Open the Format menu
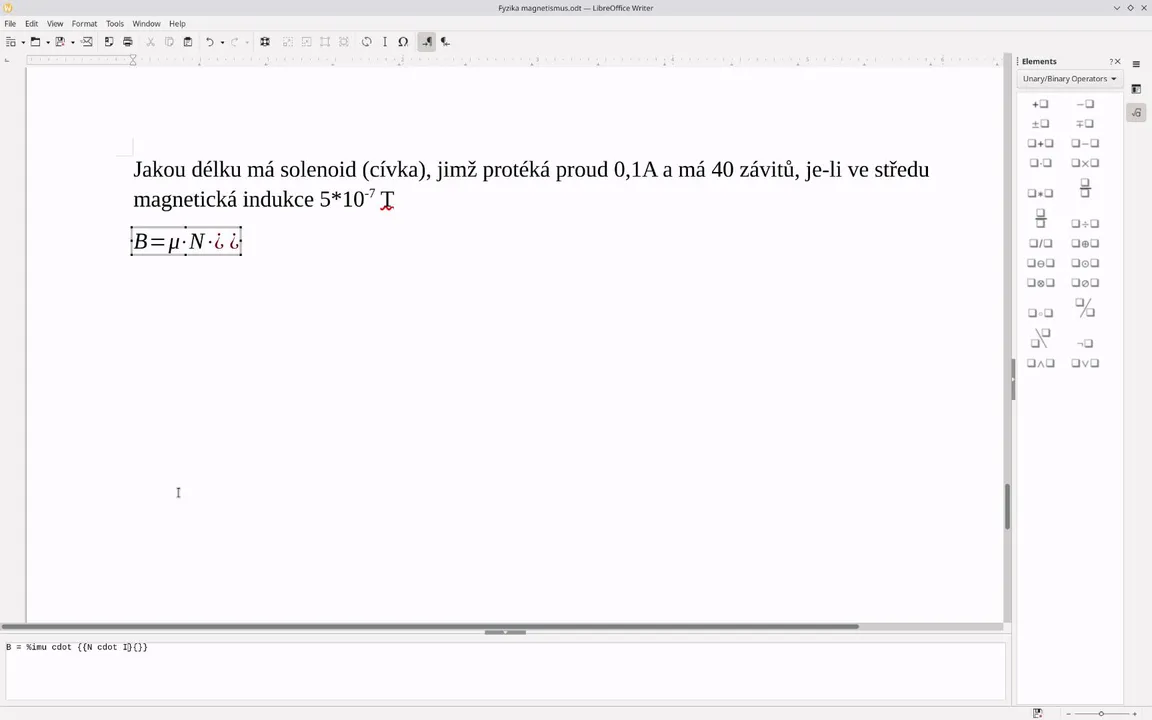The width and height of the screenshot is (1152, 720). tap(84, 24)
